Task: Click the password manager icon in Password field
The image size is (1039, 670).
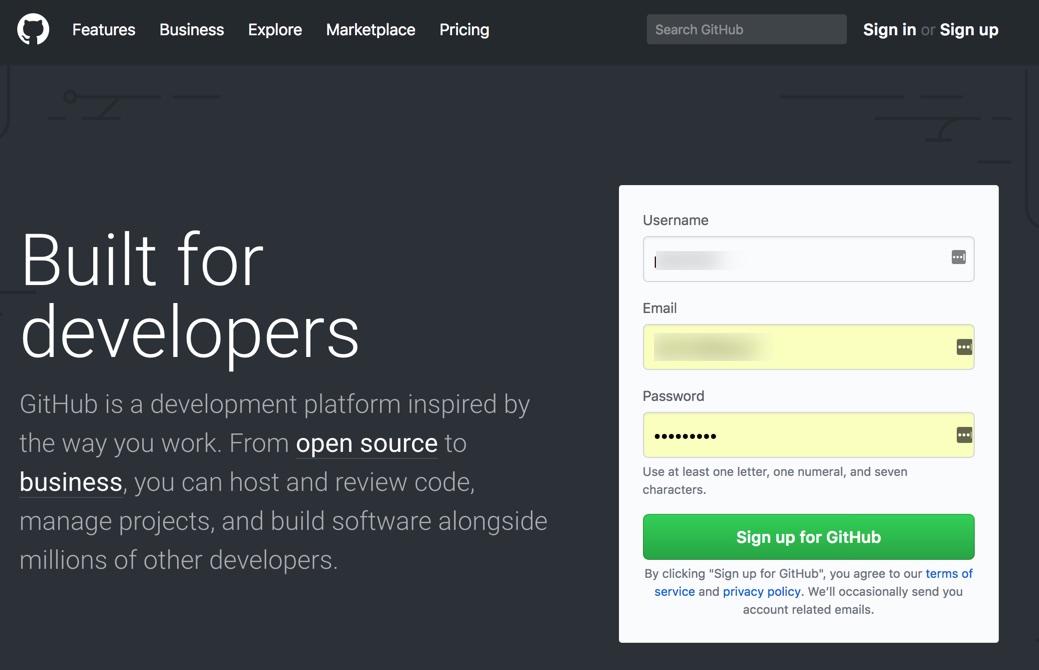Action: (963, 435)
